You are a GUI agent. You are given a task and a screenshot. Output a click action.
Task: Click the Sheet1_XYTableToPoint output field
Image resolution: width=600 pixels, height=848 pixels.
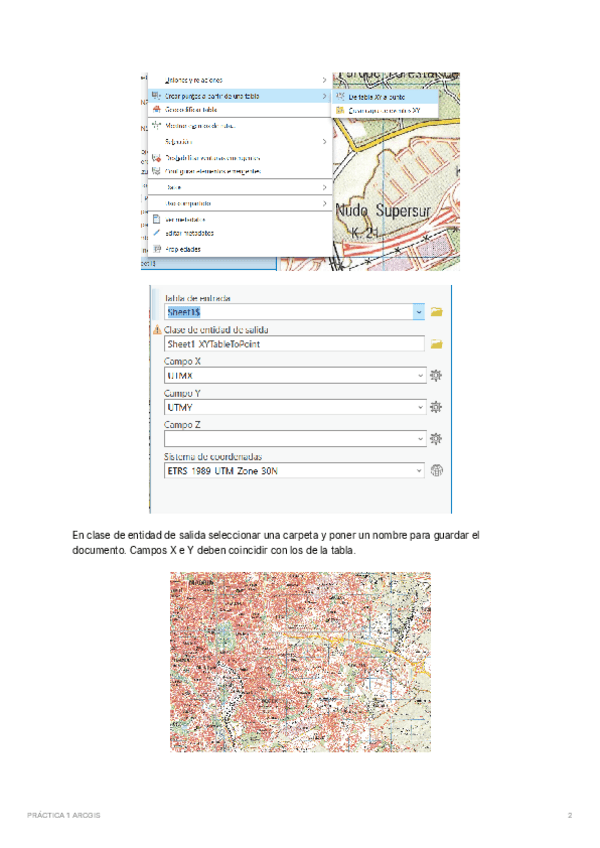pos(294,344)
